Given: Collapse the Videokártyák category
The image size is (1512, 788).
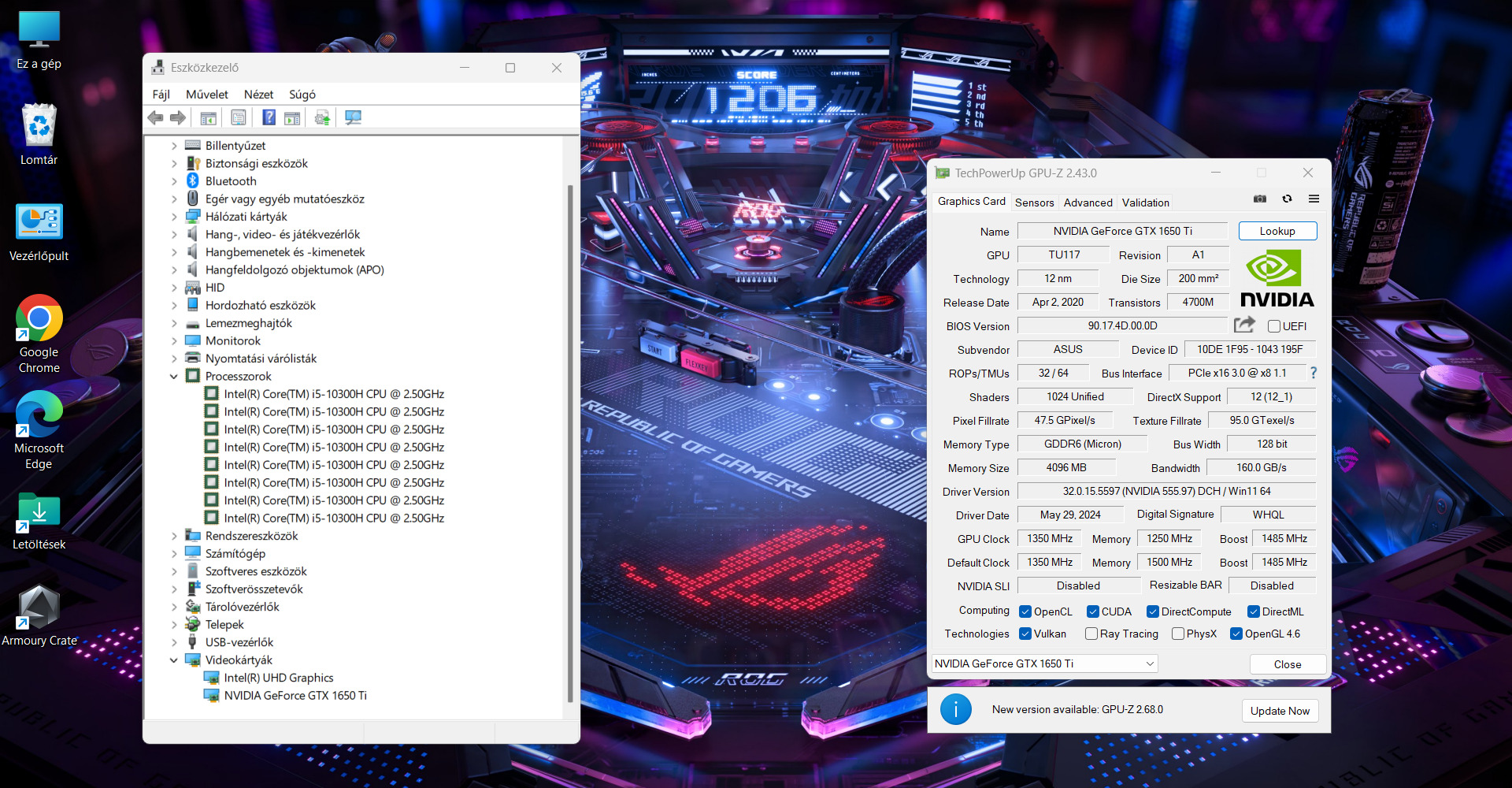Looking at the screenshot, I should pos(174,660).
